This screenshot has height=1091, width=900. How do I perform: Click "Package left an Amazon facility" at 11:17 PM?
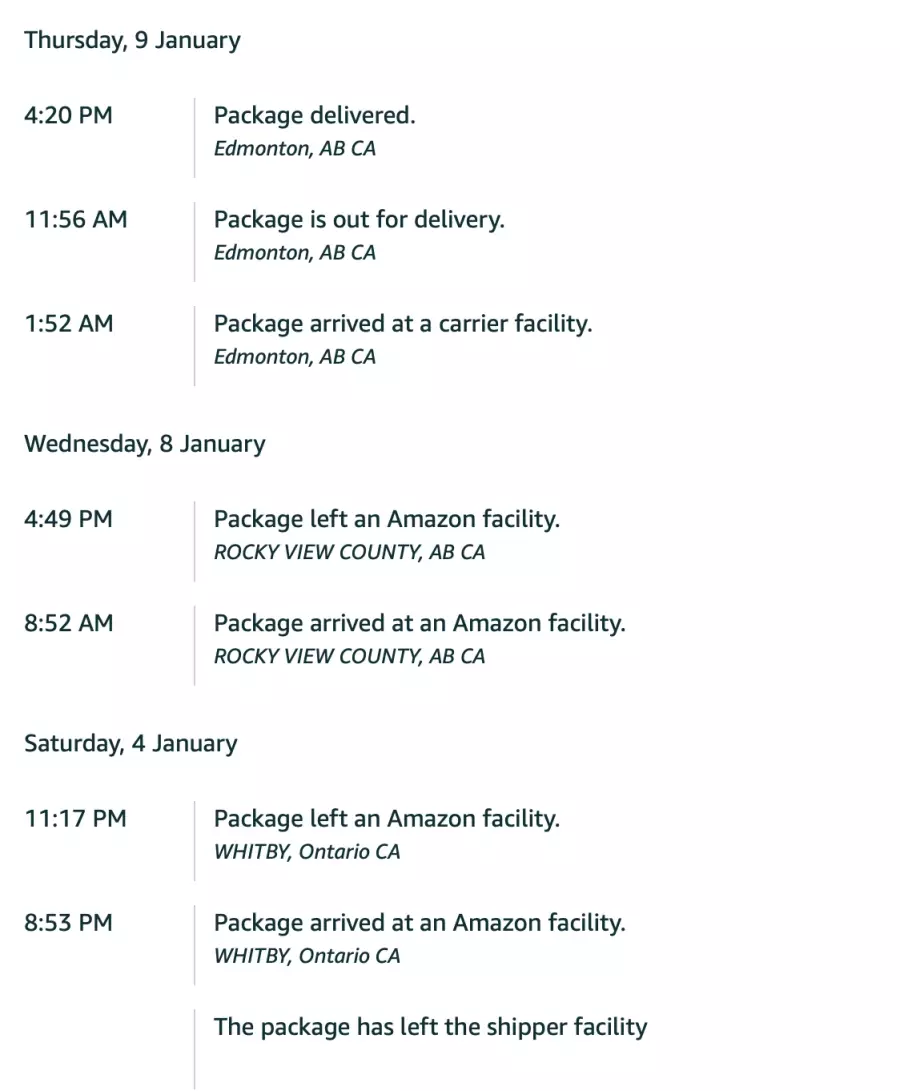click(386, 820)
